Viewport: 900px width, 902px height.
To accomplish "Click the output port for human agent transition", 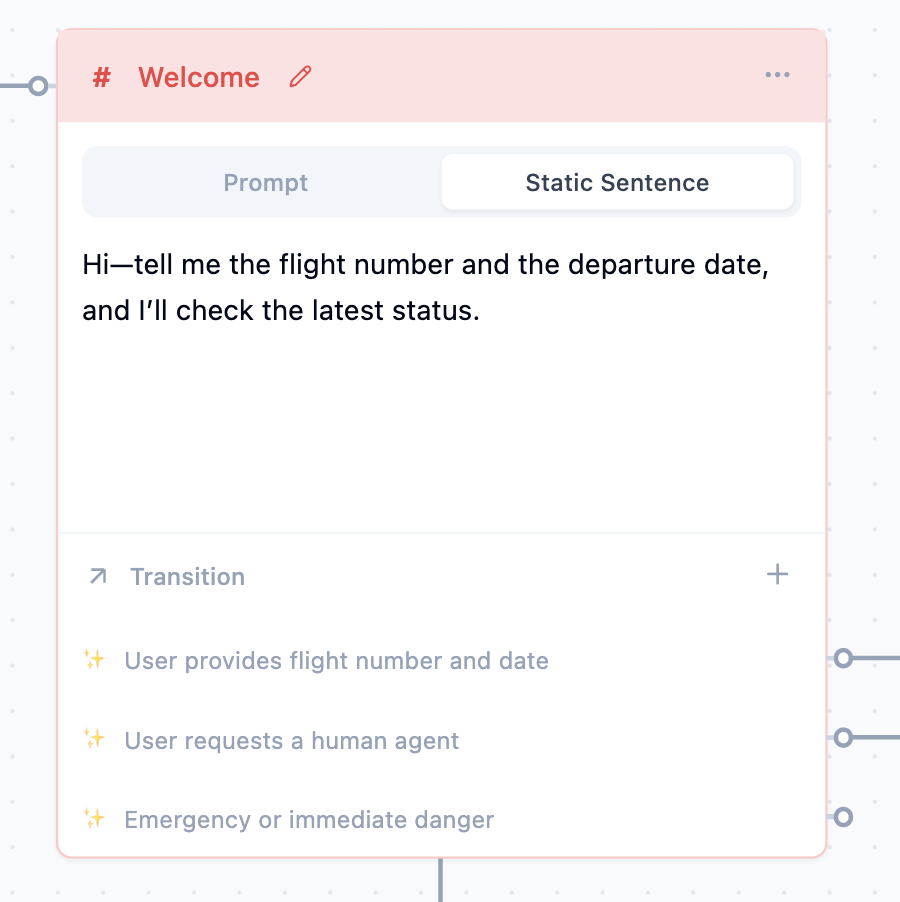I will (845, 738).
